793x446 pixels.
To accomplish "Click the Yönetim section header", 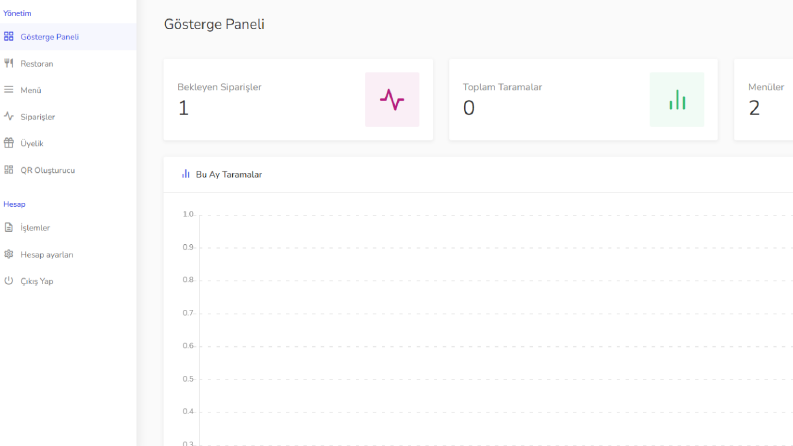I will 17,13.
